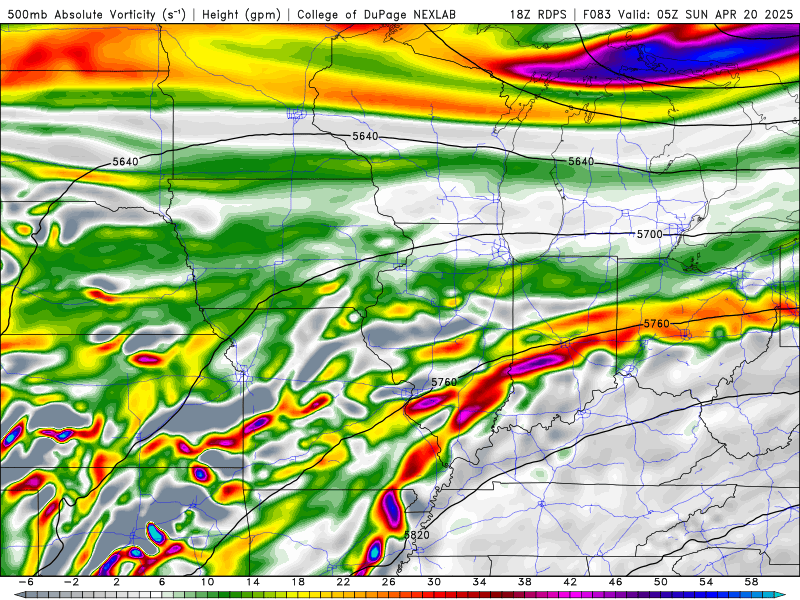Viewport: 800px width, 600px height.
Task: Click the "F083" forecast hour text
Action: click(597, 15)
